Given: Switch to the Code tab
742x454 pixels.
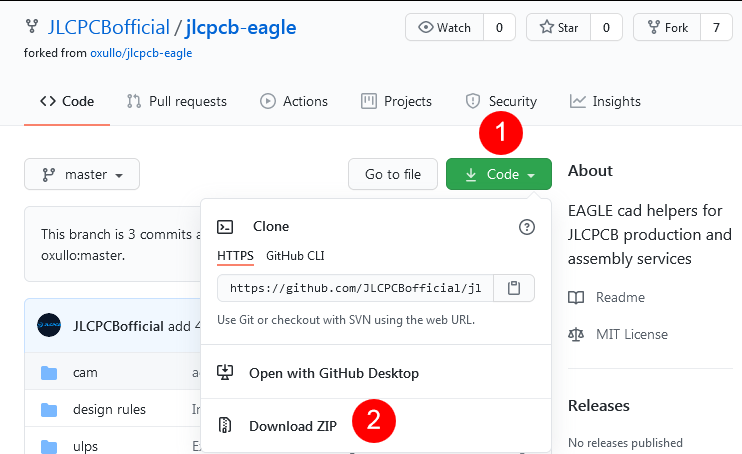Looking at the screenshot, I should point(67,101).
